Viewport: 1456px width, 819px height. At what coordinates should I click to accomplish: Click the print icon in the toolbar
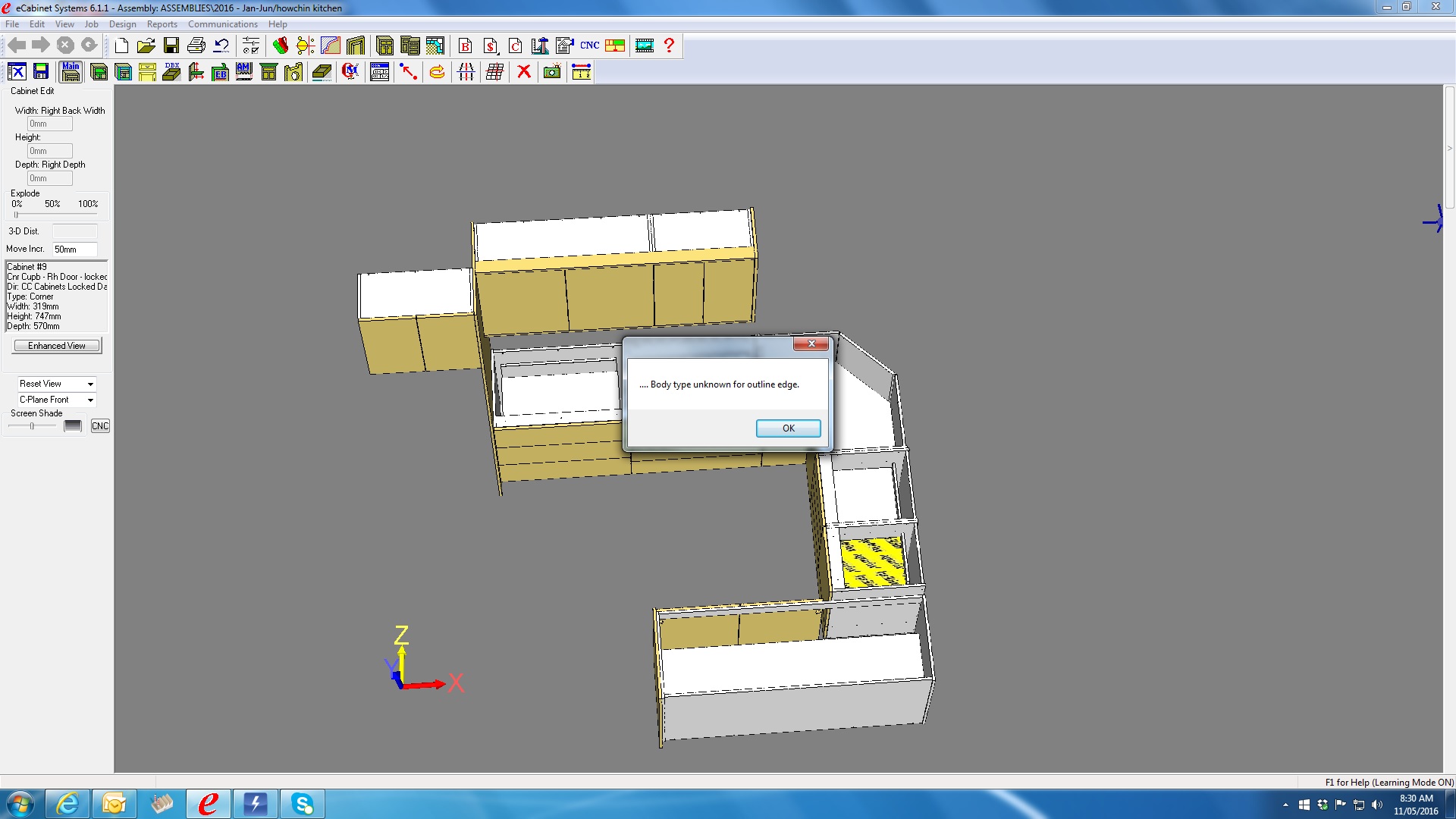coord(196,45)
